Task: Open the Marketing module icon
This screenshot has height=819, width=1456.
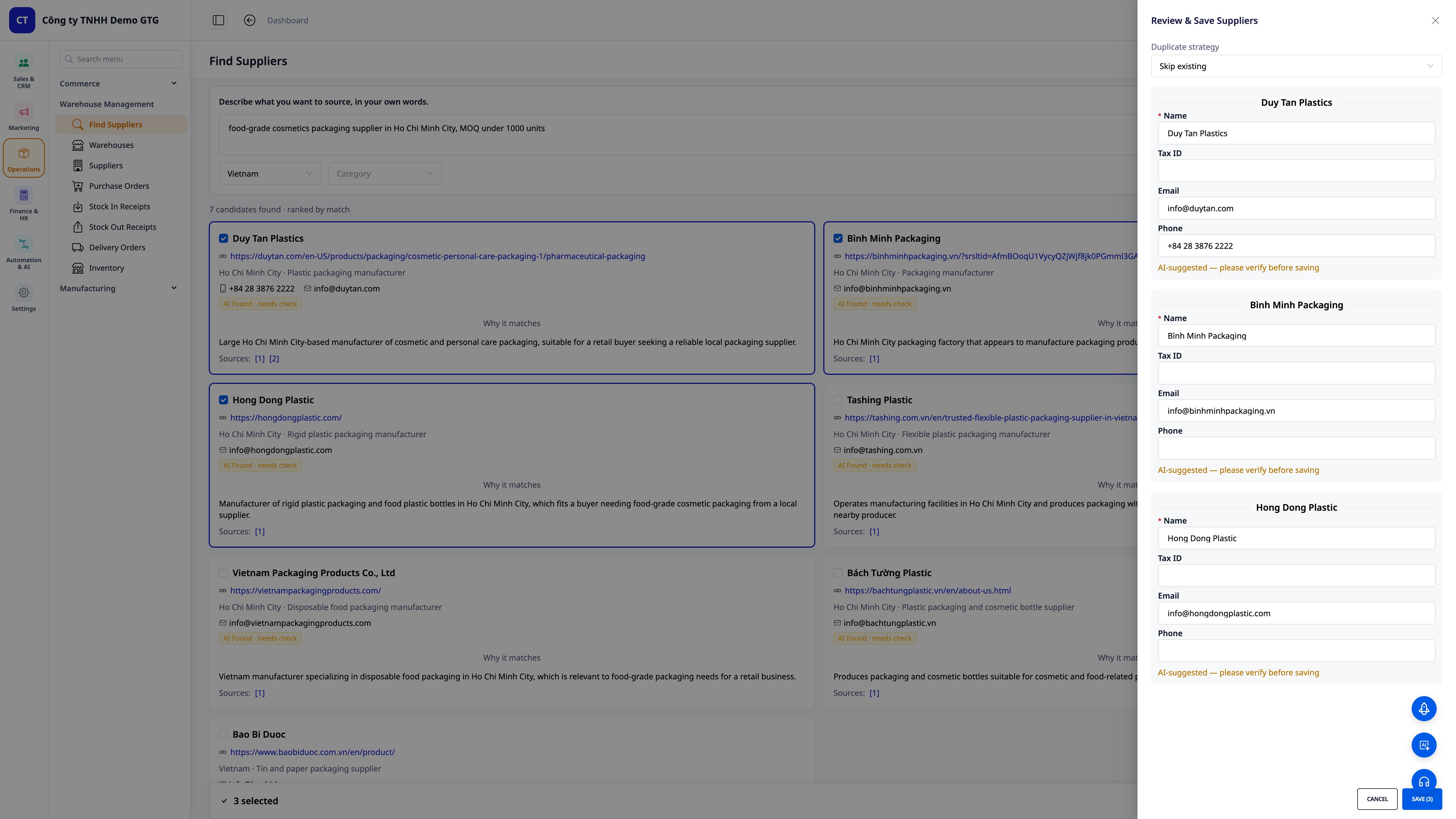Action: (24, 112)
